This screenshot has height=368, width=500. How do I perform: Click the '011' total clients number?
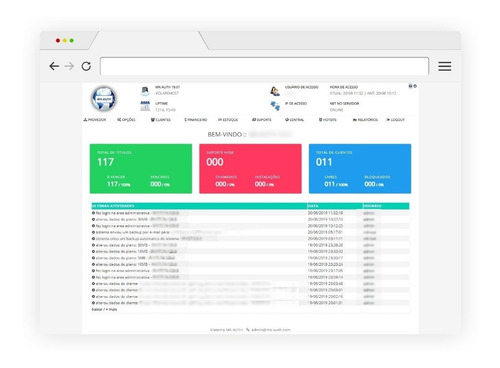click(324, 162)
